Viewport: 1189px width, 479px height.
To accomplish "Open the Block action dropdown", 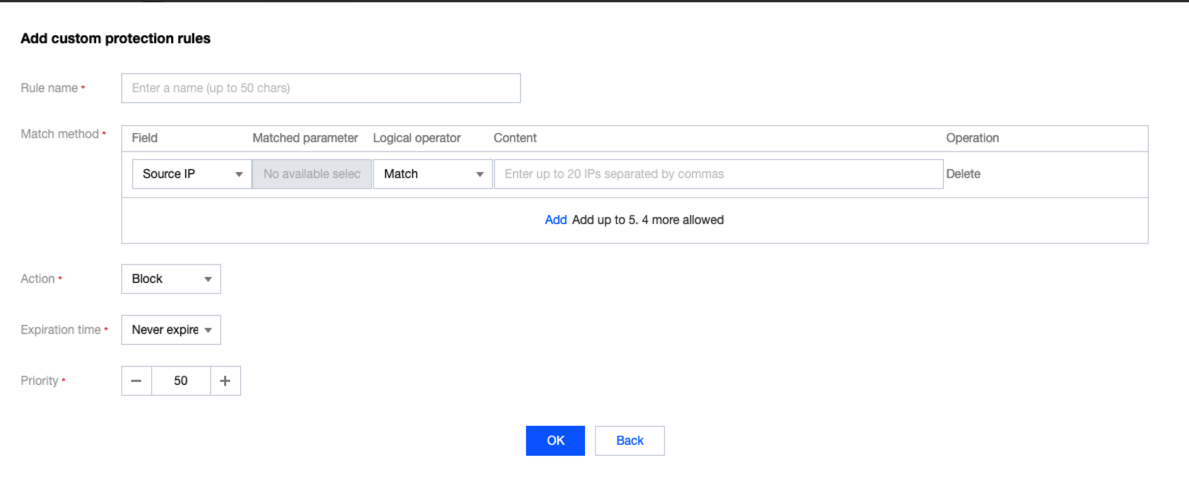I will point(170,279).
